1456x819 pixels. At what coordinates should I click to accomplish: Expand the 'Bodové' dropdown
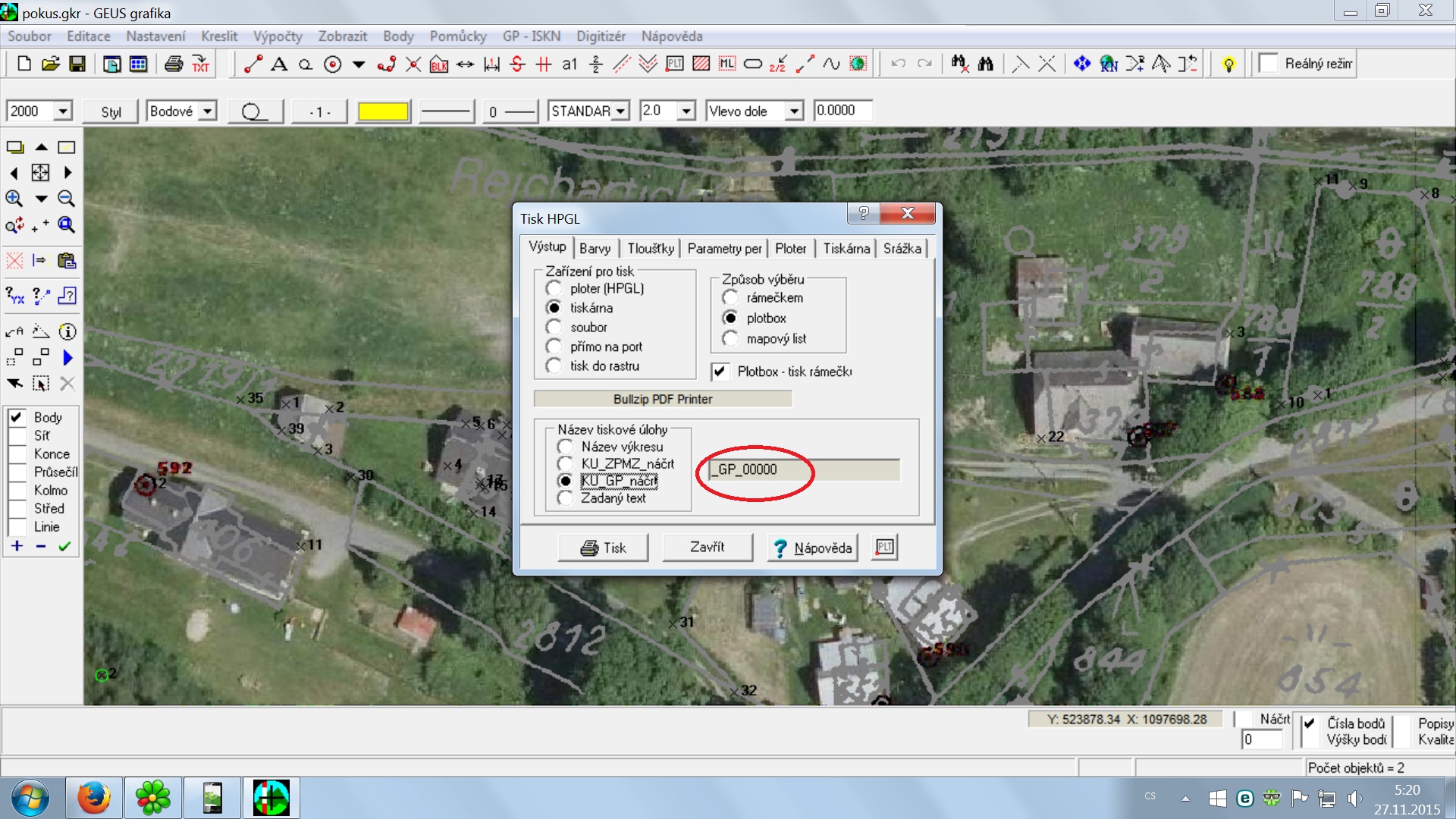(207, 111)
